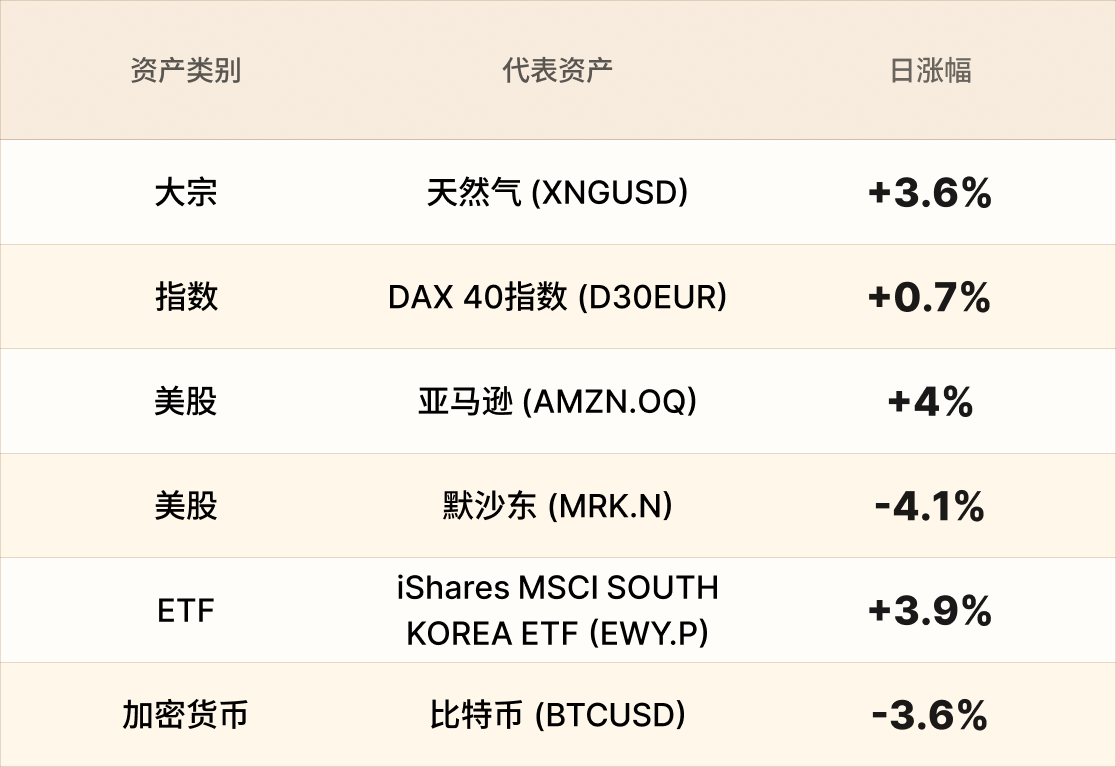Select the 加密货币 category cell
Image resolution: width=1116 pixels, height=767 pixels.
(x=185, y=715)
